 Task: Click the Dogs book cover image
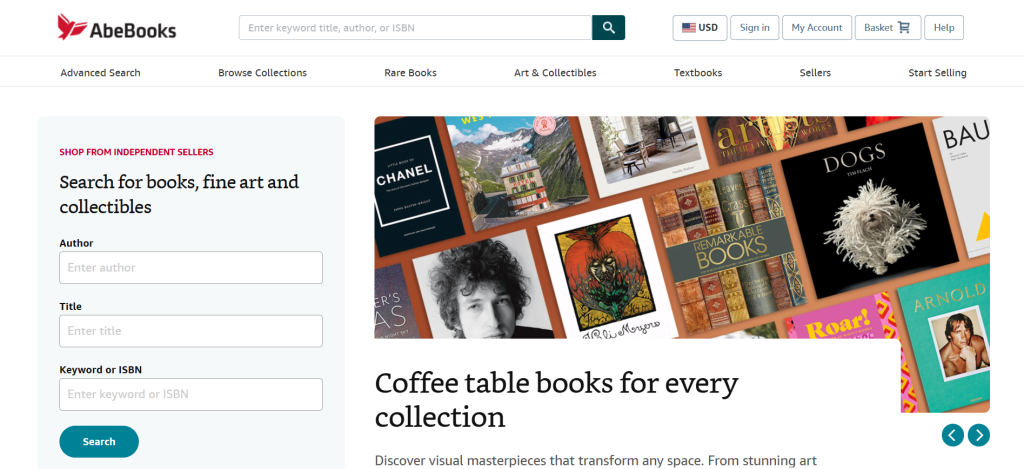click(856, 210)
